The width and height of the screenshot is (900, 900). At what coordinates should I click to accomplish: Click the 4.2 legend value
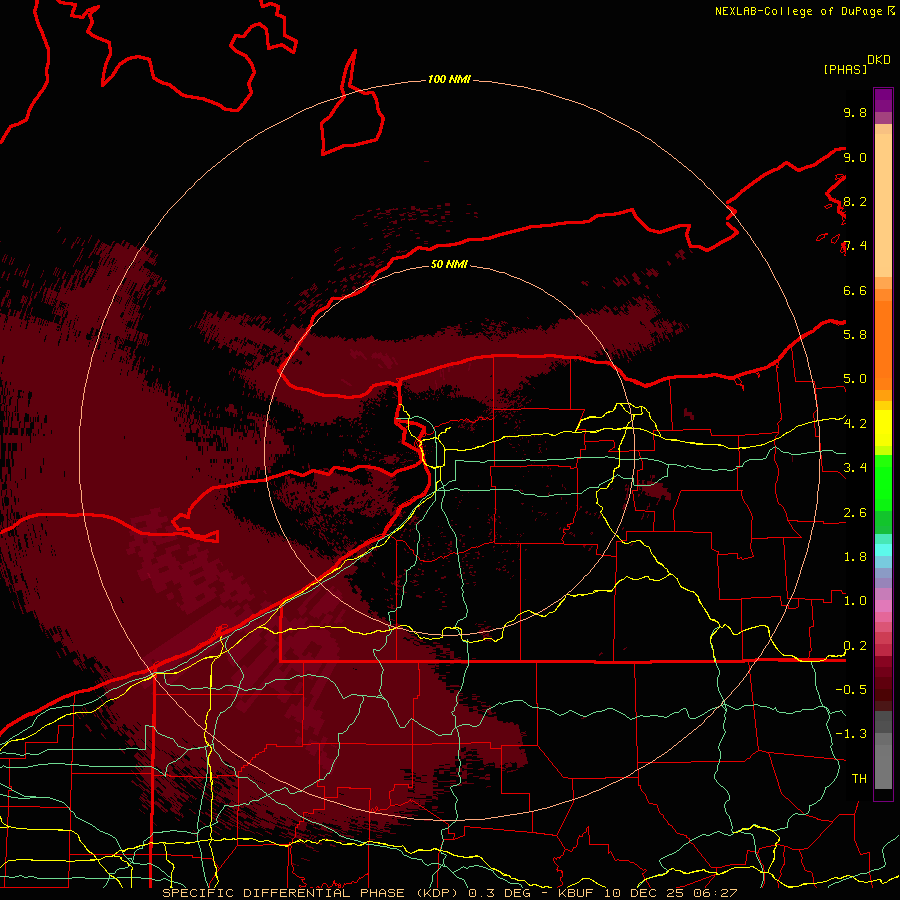click(855, 424)
